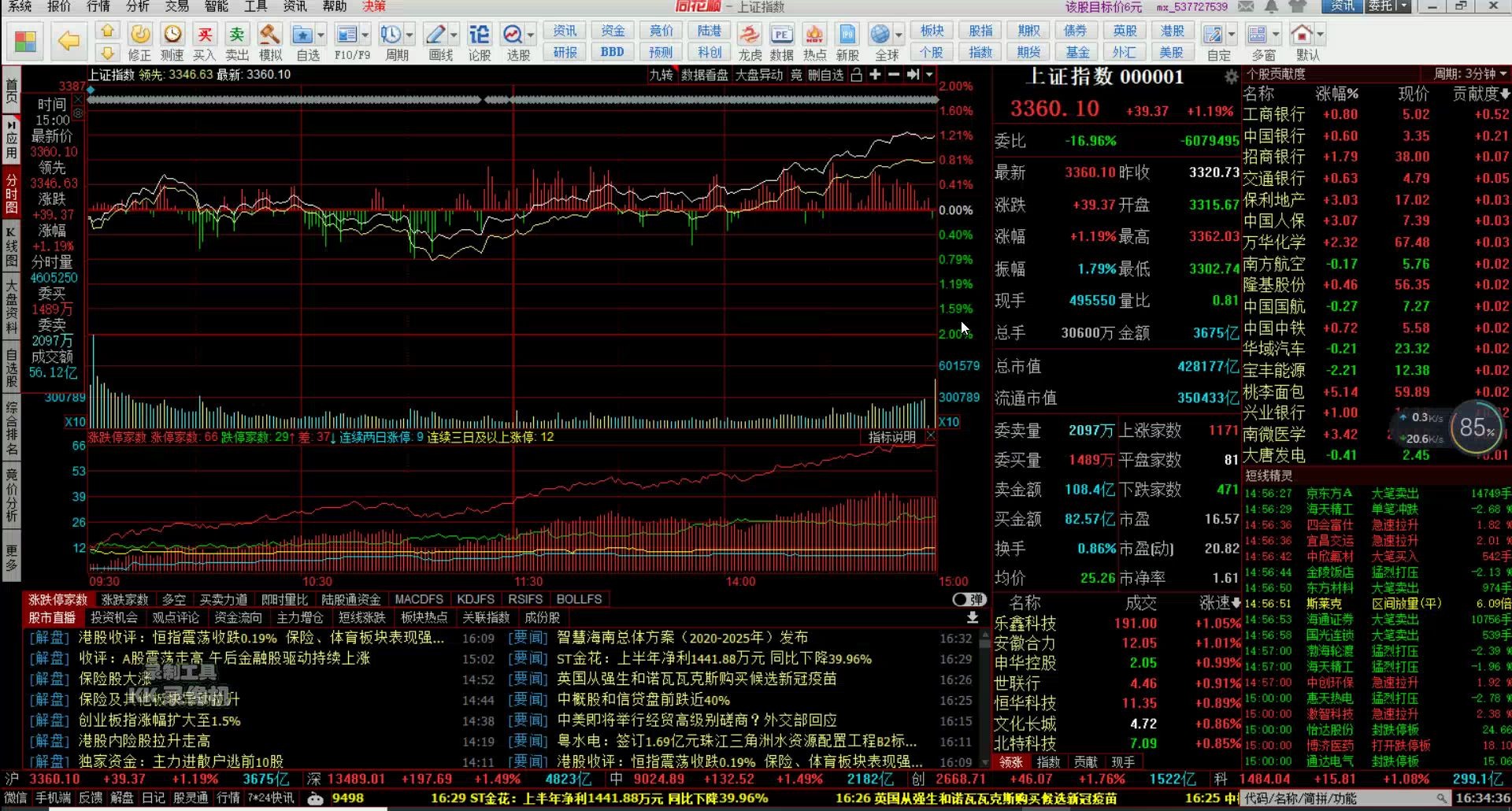Viewport: 1512px width, 811px height.
Task: Open the 论股 discussion icon
Action: pyautogui.click(x=479, y=42)
